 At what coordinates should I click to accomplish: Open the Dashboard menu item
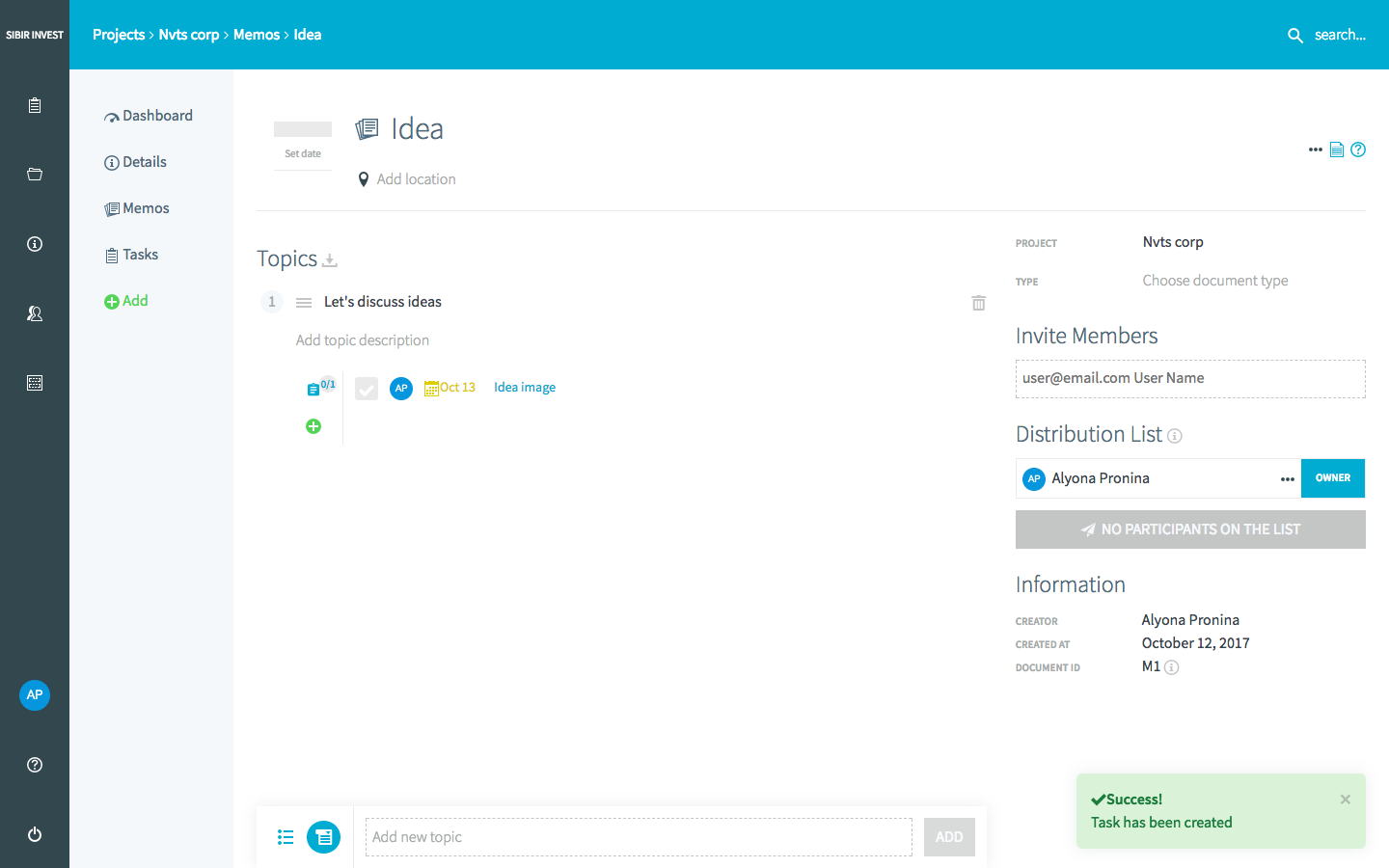(x=149, y=116)
